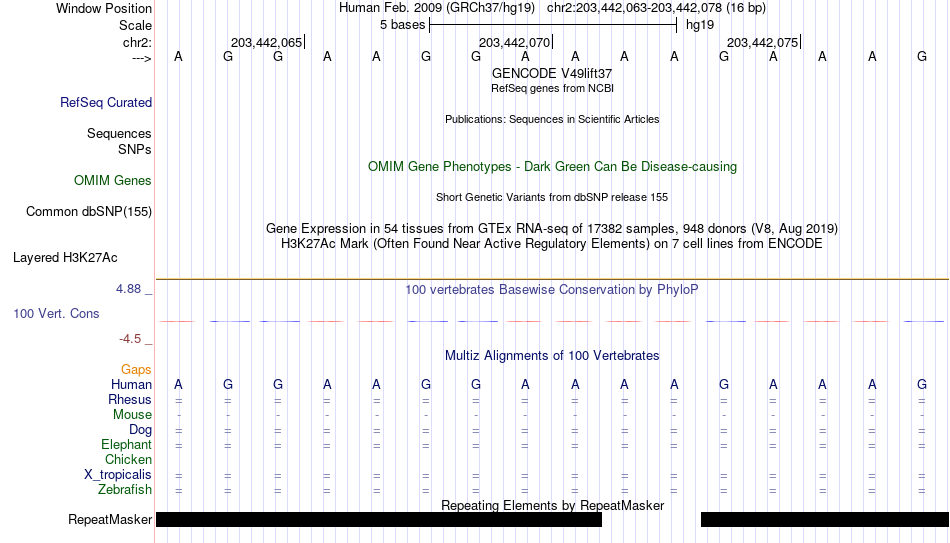The image size is (950, 543).
Task: Click the 4.88 PhyloP upper scale value
Action: (x=128, y=289)
